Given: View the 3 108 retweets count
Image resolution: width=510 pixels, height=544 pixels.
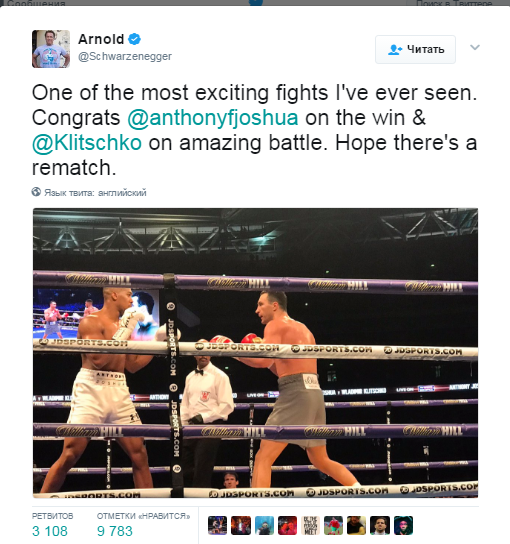Looking at the screenshot, I should point(50,531).
